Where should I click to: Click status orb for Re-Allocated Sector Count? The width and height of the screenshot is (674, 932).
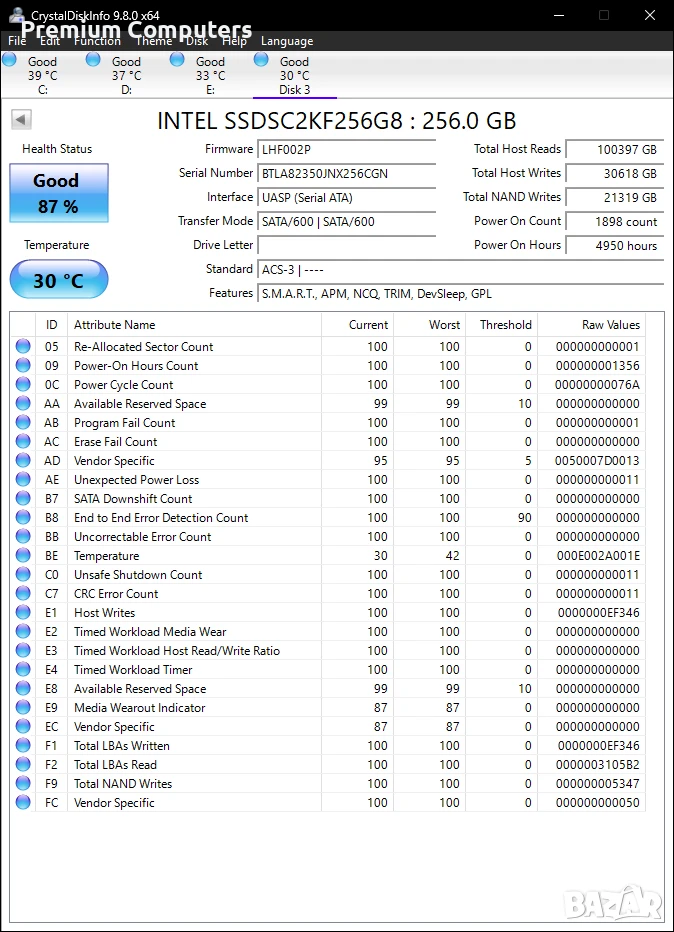(x=23, y=346)
